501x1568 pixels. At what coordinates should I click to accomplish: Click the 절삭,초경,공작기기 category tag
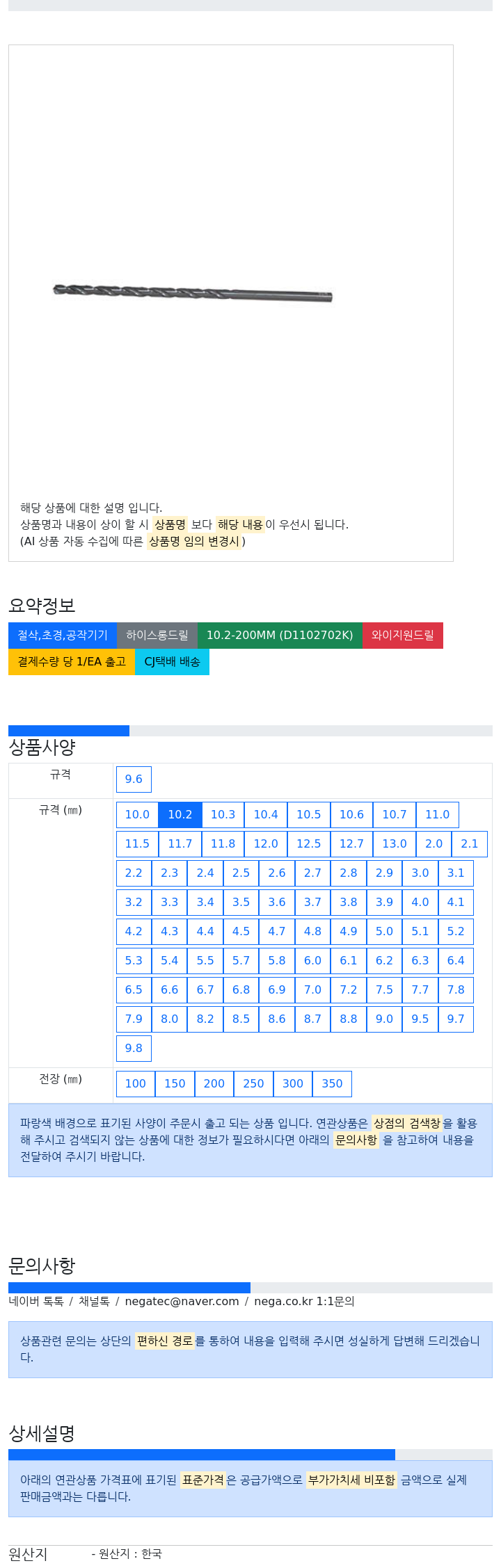tap(63, 635)
